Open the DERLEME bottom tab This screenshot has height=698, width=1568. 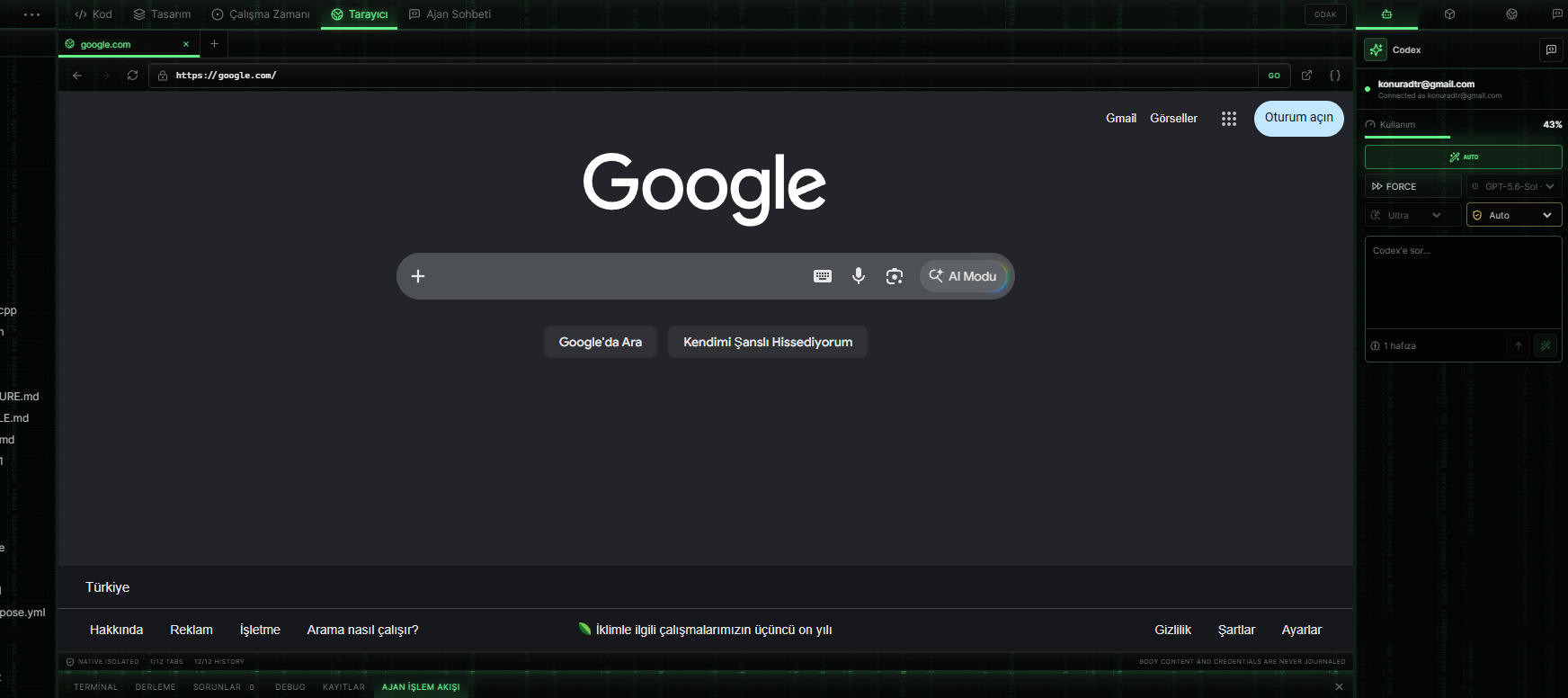156,686
